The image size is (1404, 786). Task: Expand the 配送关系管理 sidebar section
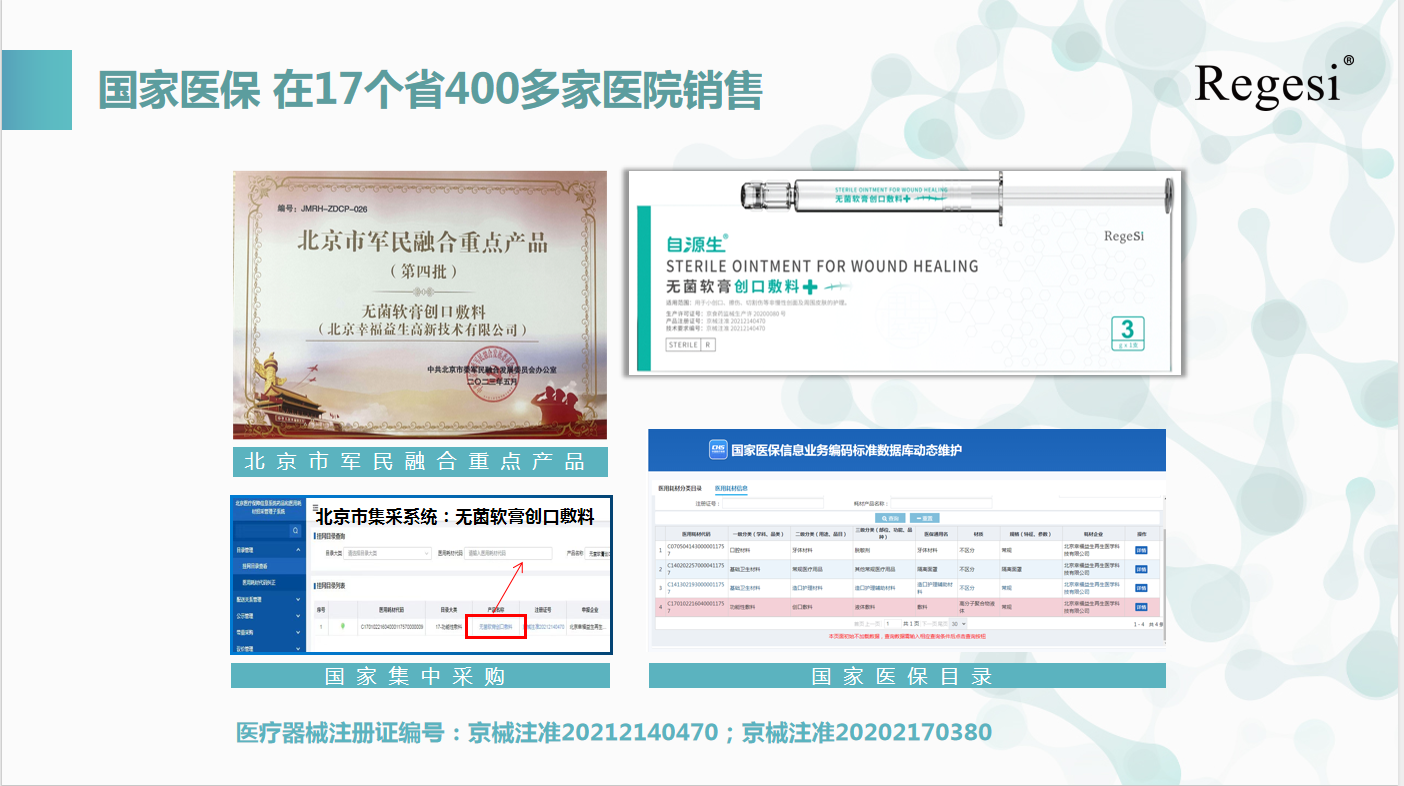coord(297,599)
